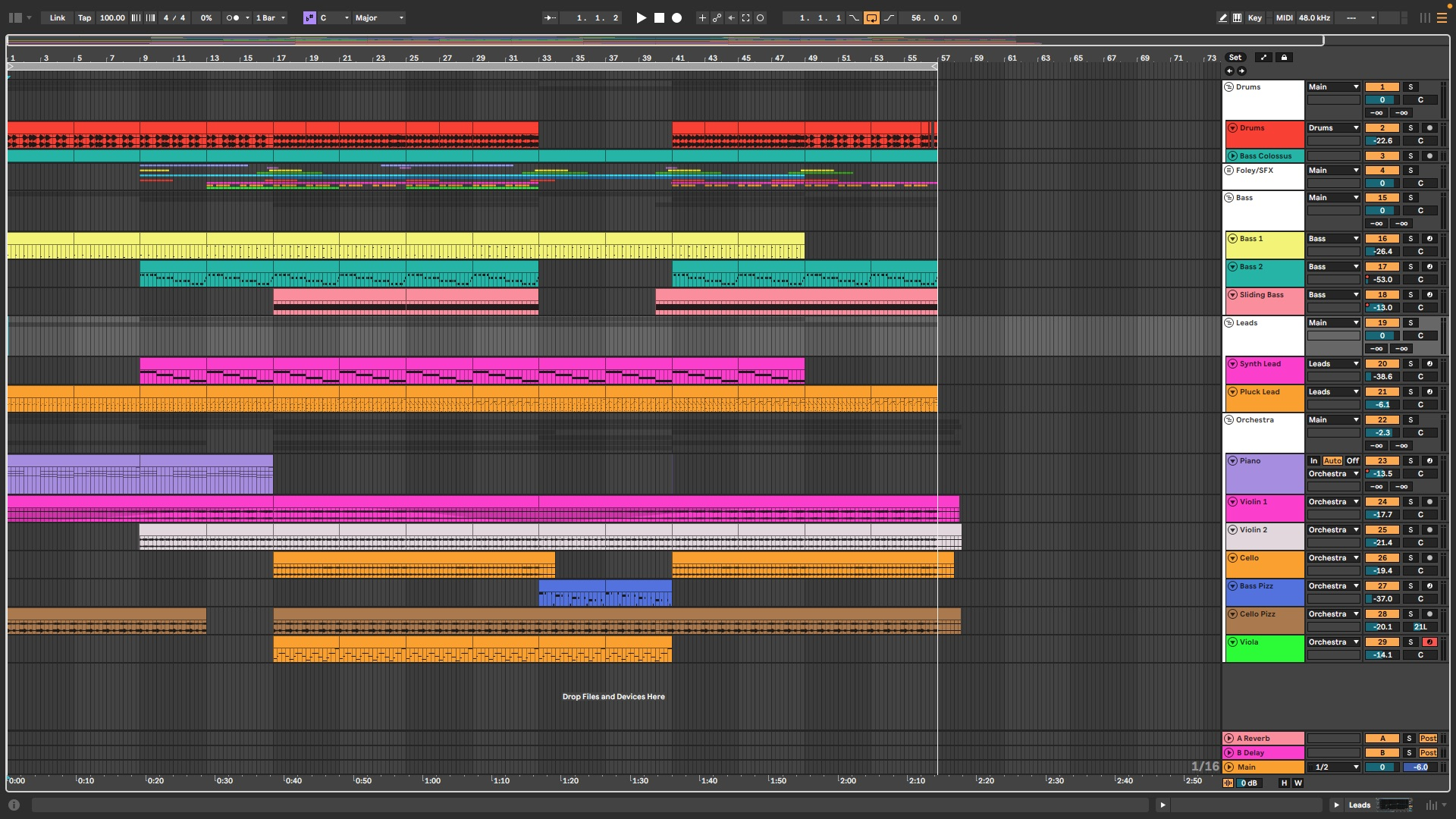Click the tempo field showing 100.00
1456x819 pixels.
(x=112, y=17)
